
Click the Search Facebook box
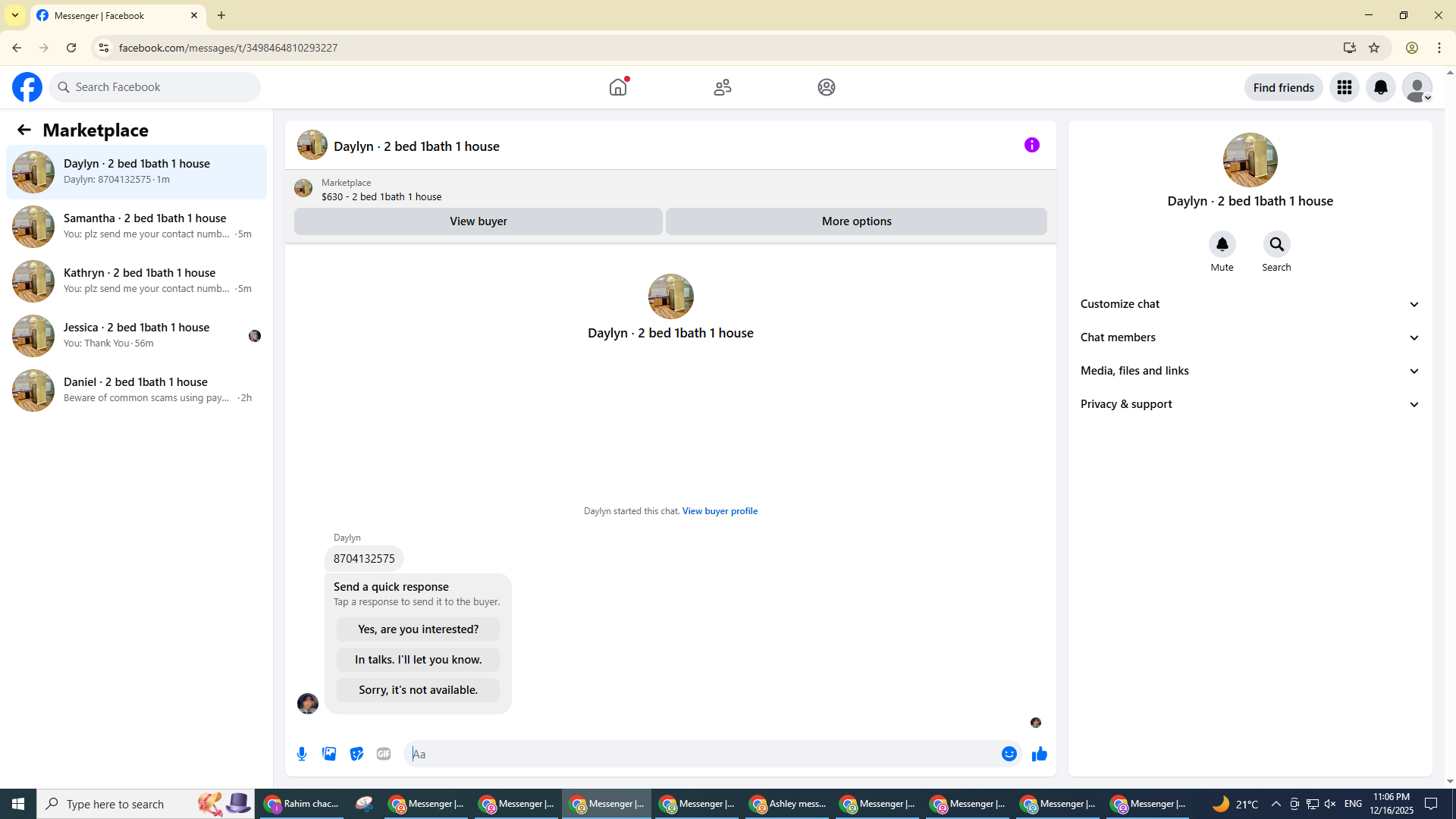155,87
